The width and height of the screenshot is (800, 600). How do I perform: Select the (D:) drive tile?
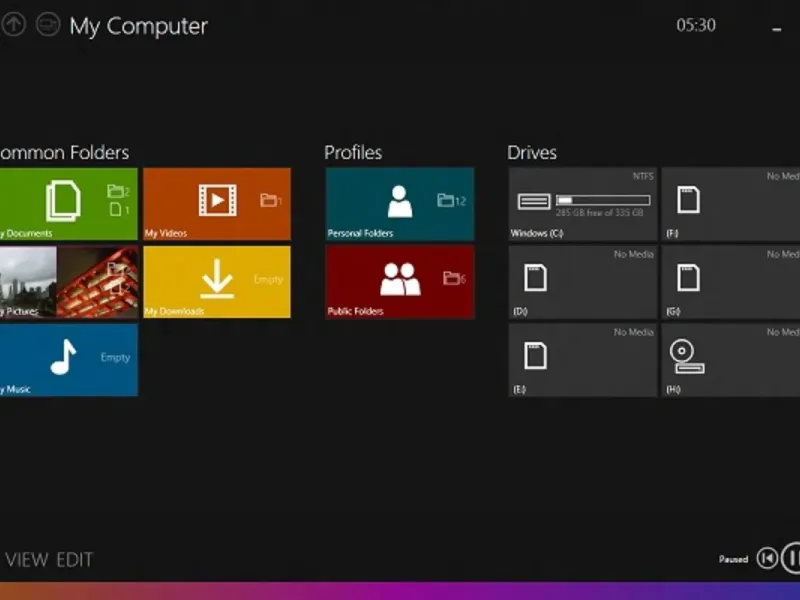click(583, 282)
